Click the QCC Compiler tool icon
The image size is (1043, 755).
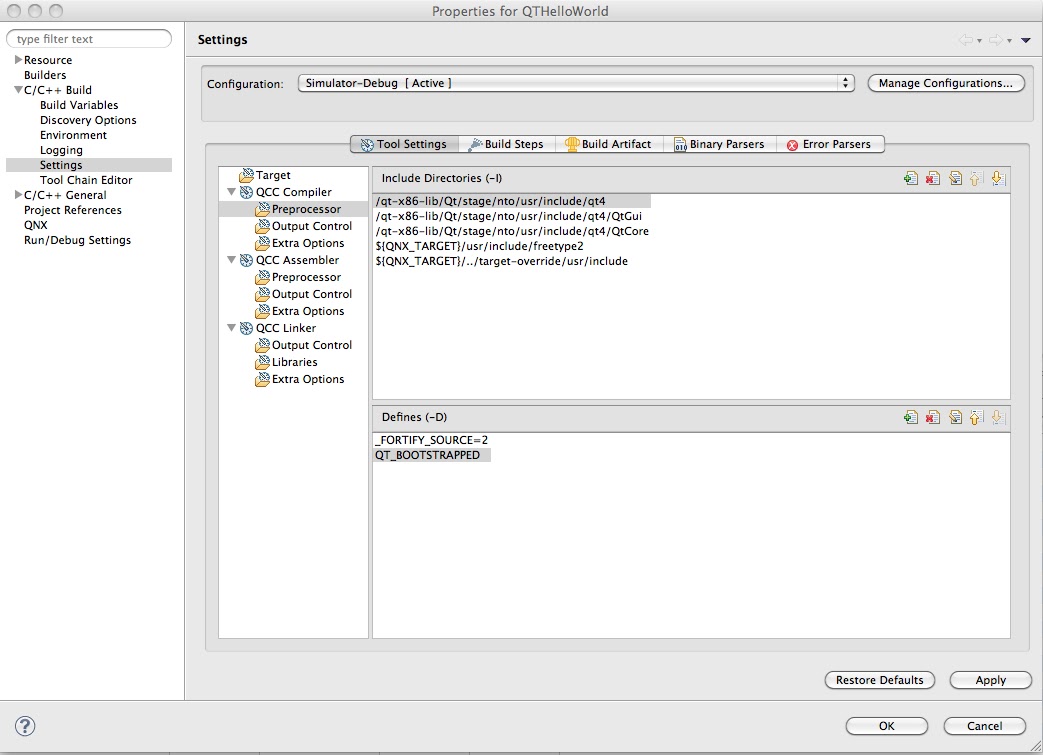[x=246, y=192]
